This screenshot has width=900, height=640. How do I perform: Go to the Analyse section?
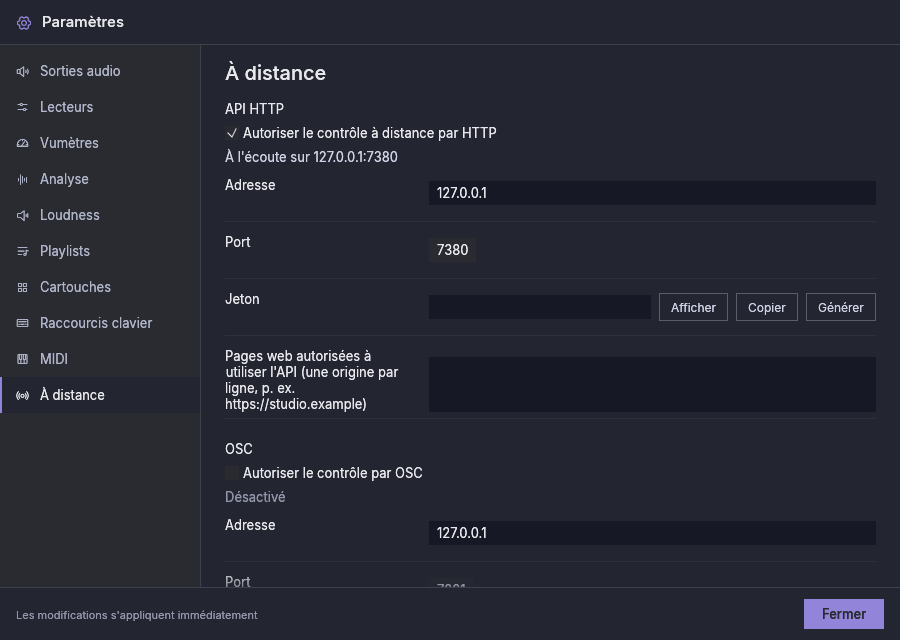(x=100, y=180)
